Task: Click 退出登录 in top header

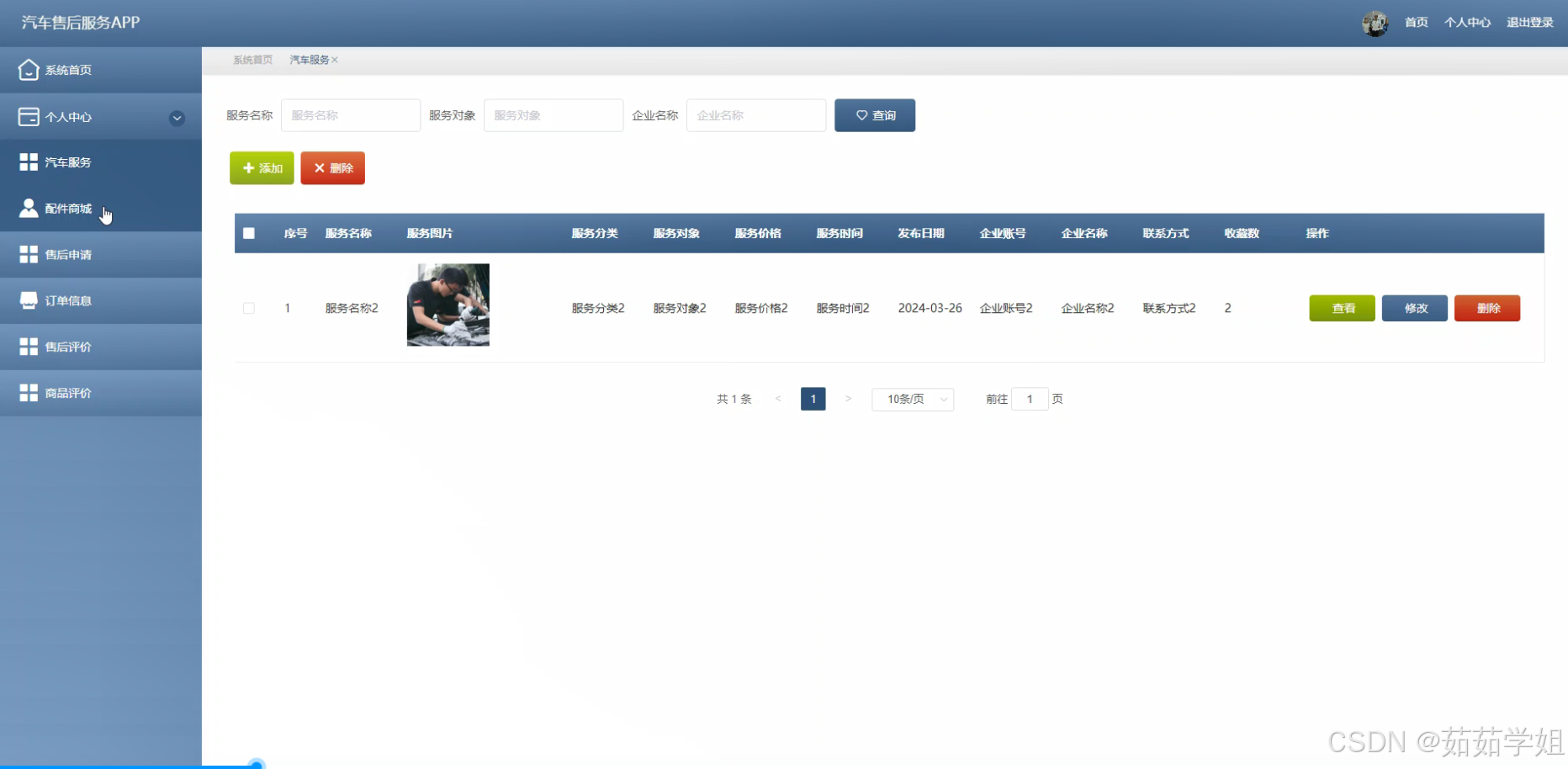Action: coord(1529,23)
